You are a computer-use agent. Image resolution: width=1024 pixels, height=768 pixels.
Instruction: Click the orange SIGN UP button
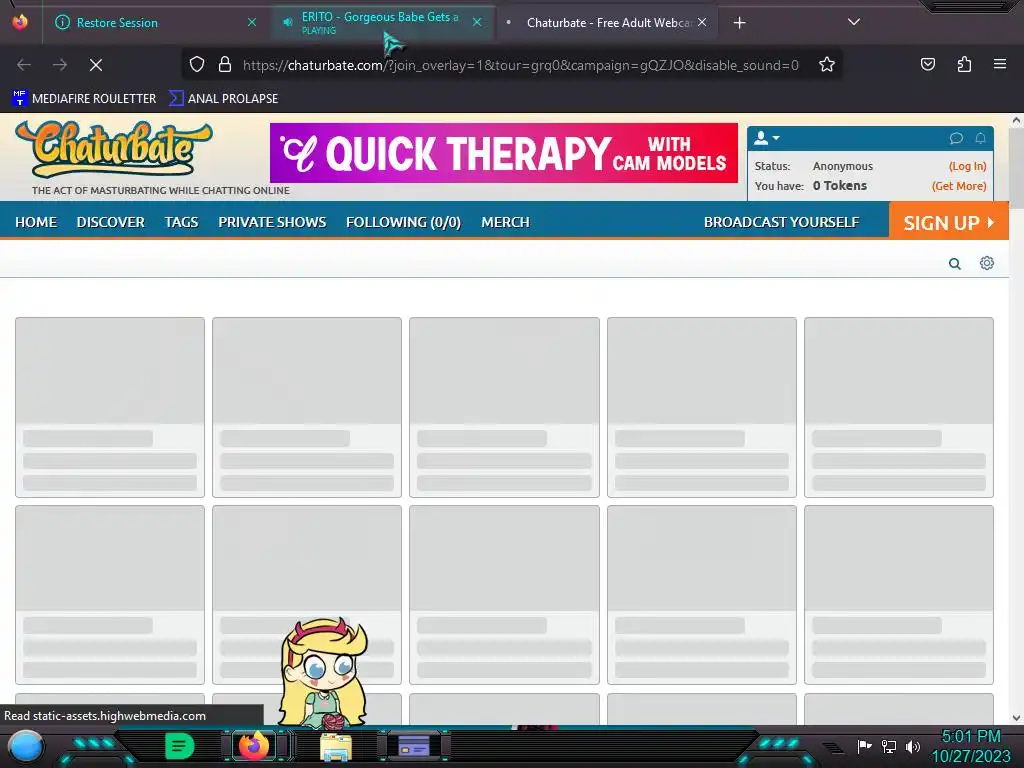(948, 221)
